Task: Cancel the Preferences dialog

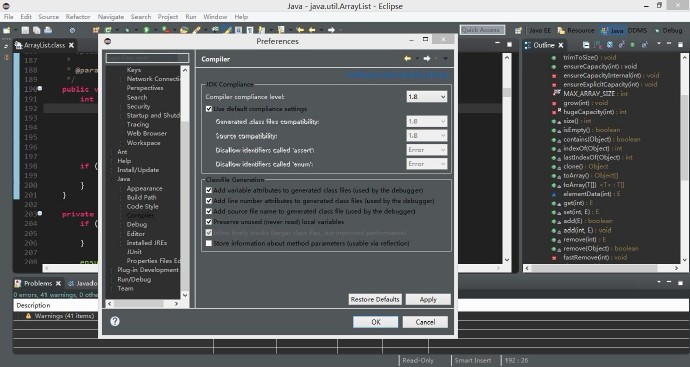Action: pyautogui.click(x=425, y=322)
